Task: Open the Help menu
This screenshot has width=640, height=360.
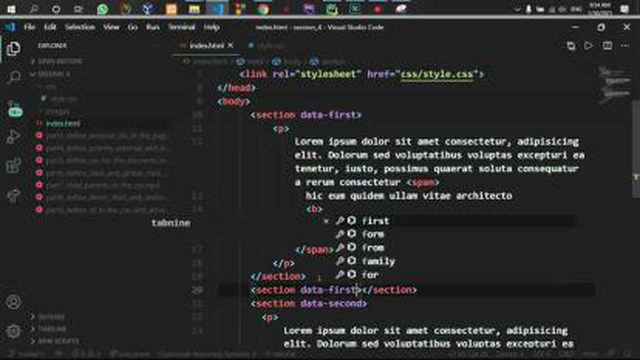Action: (x=211, y=27)
